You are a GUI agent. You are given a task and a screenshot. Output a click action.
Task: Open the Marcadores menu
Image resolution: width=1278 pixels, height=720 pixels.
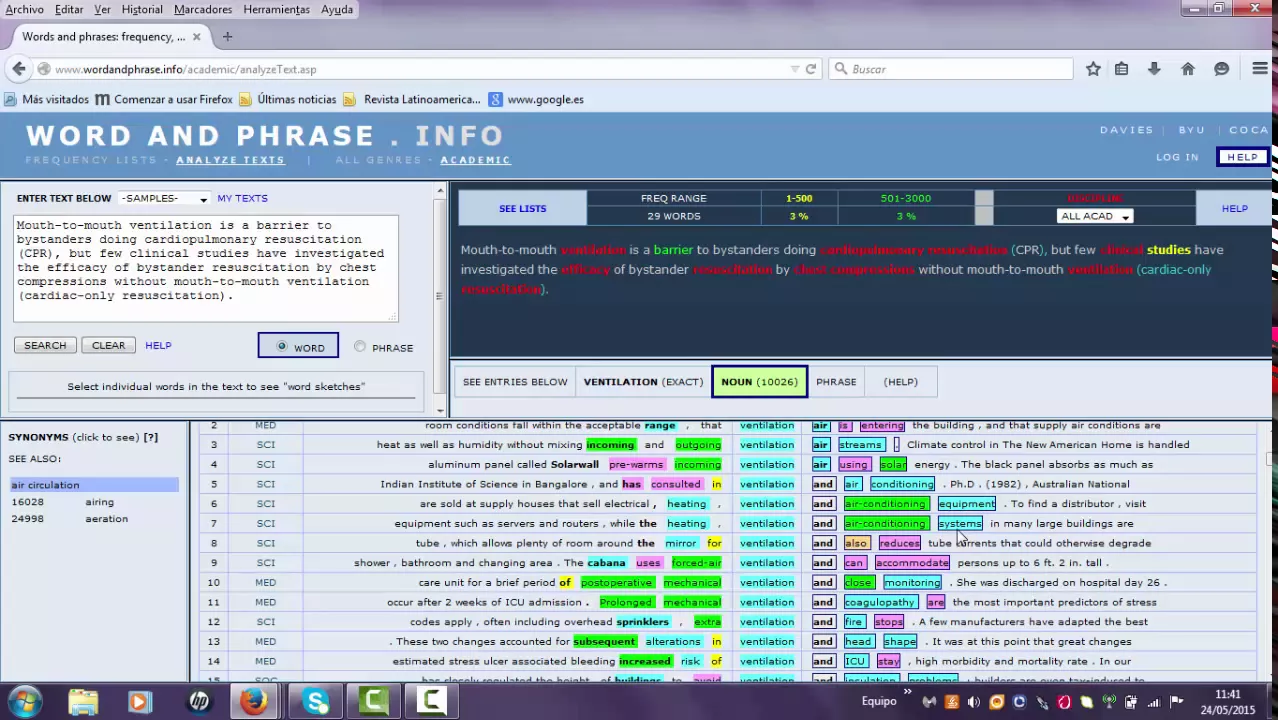click(x=203, y=9)
